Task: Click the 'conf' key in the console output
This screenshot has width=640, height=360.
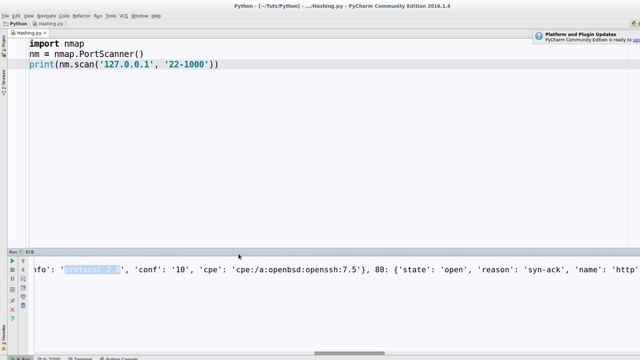Action: 148,269
